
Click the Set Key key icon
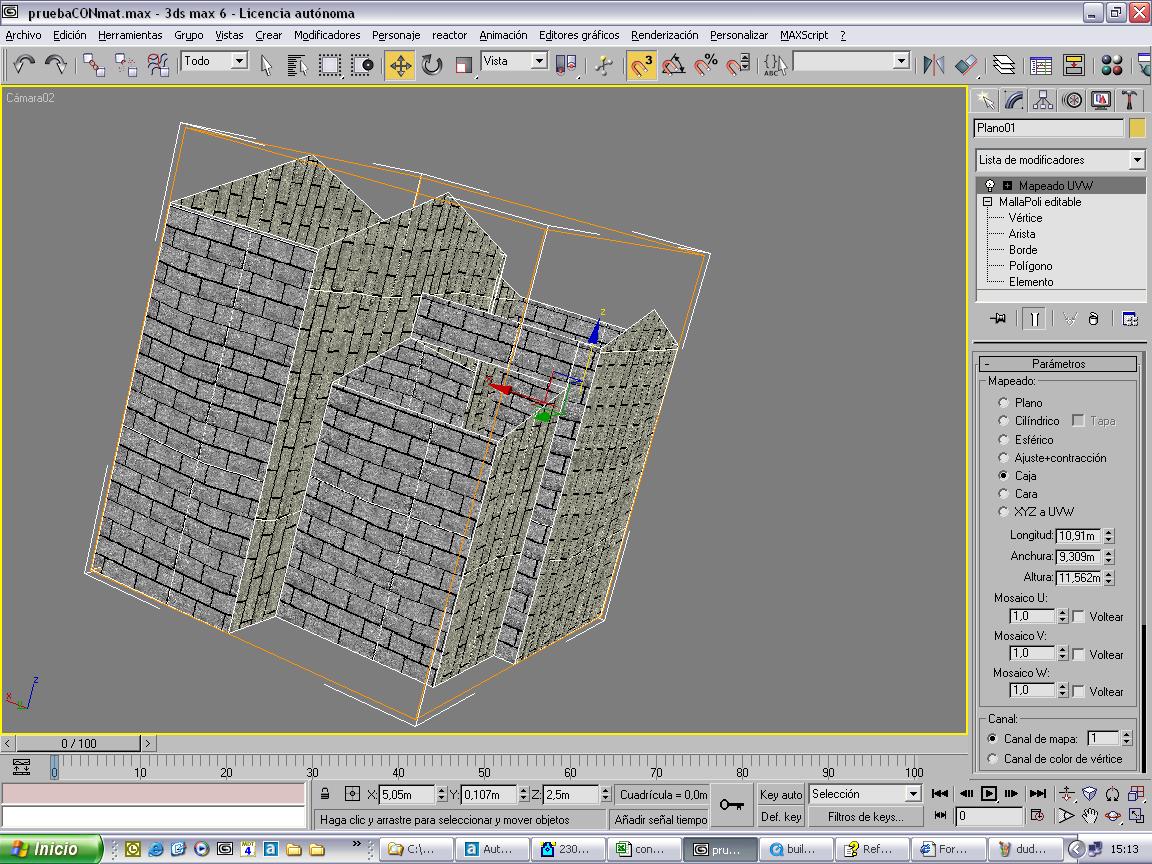[x=731, y=804]
